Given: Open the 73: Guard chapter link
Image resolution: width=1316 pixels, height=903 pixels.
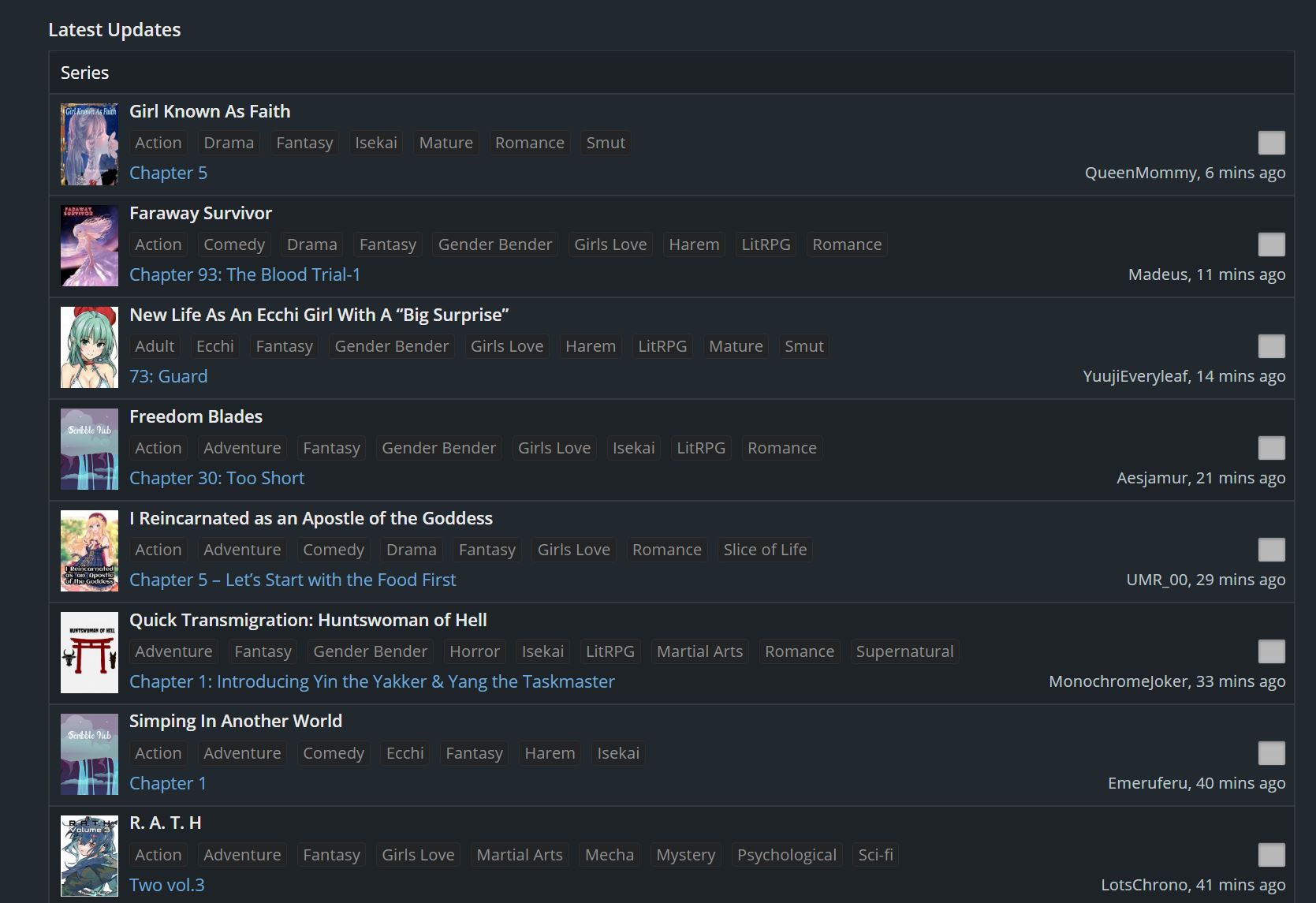Looking at the screenshot, I should [x=168, y=376].
